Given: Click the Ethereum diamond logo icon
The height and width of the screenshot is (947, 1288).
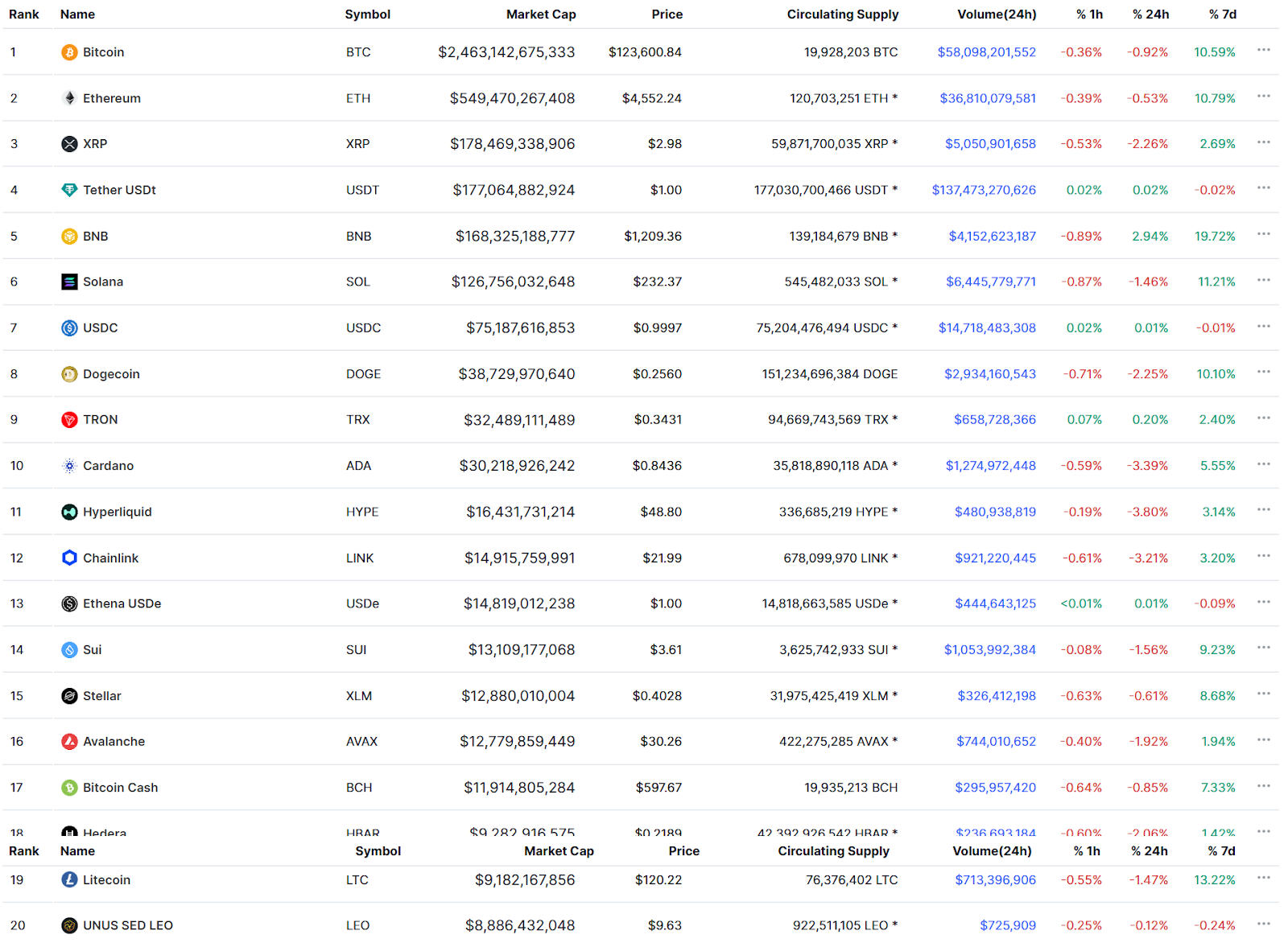Looking at the screenshot, I should coord(69,98).
